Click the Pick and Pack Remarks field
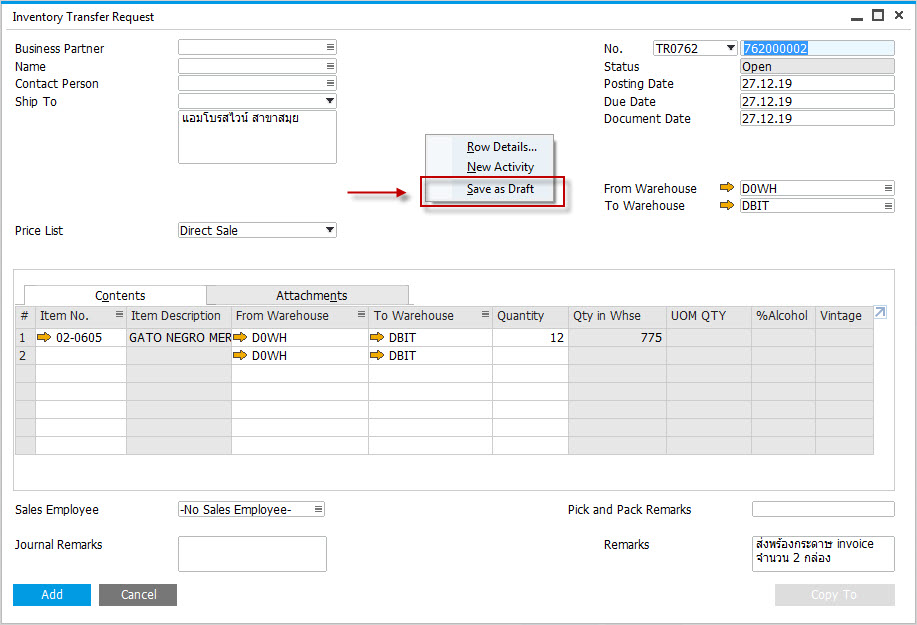917x625 pixels. 823,509
